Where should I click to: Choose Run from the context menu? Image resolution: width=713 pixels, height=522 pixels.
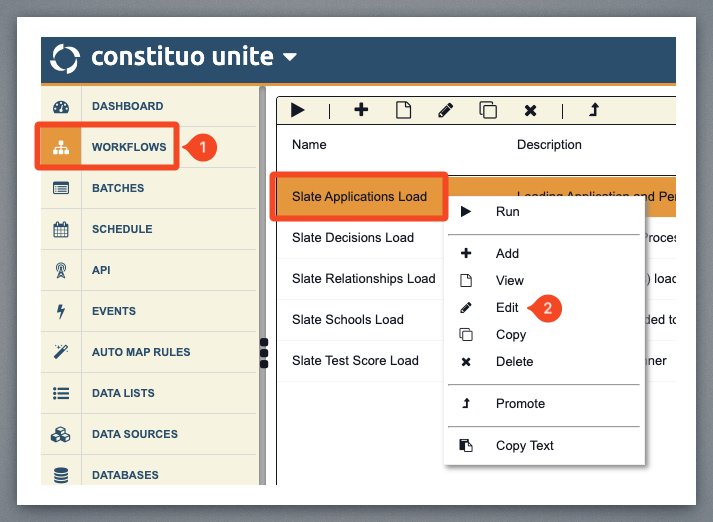pos(544,211)
